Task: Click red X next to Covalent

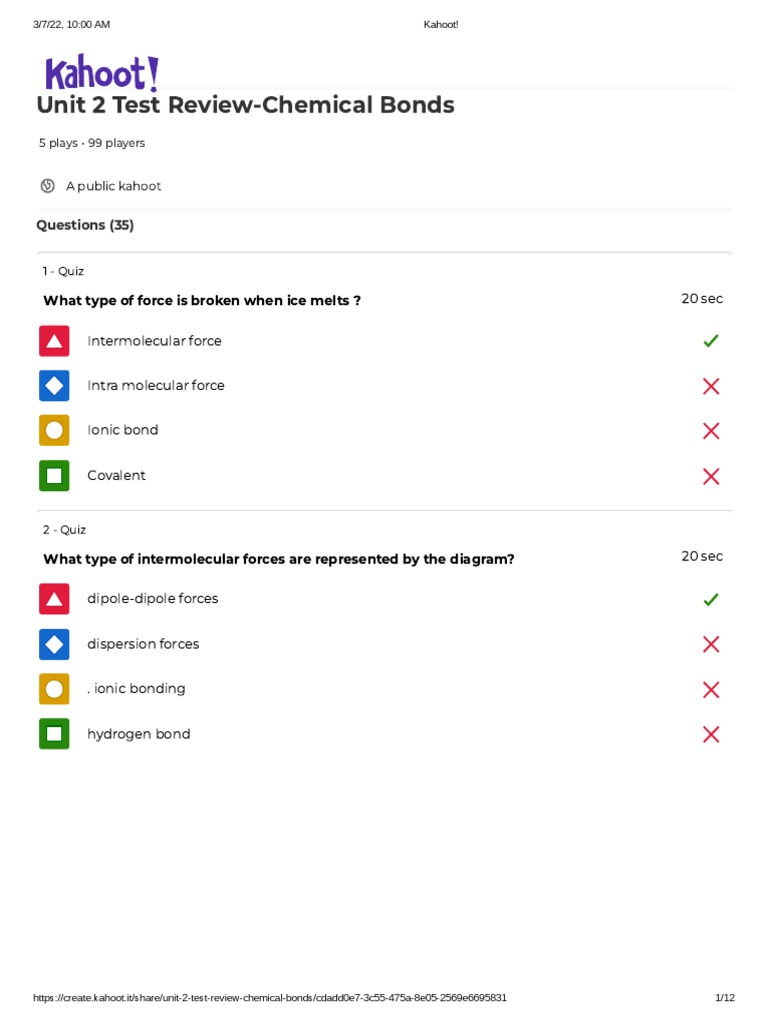Action: pyautogui.click(x=711, y=476)
